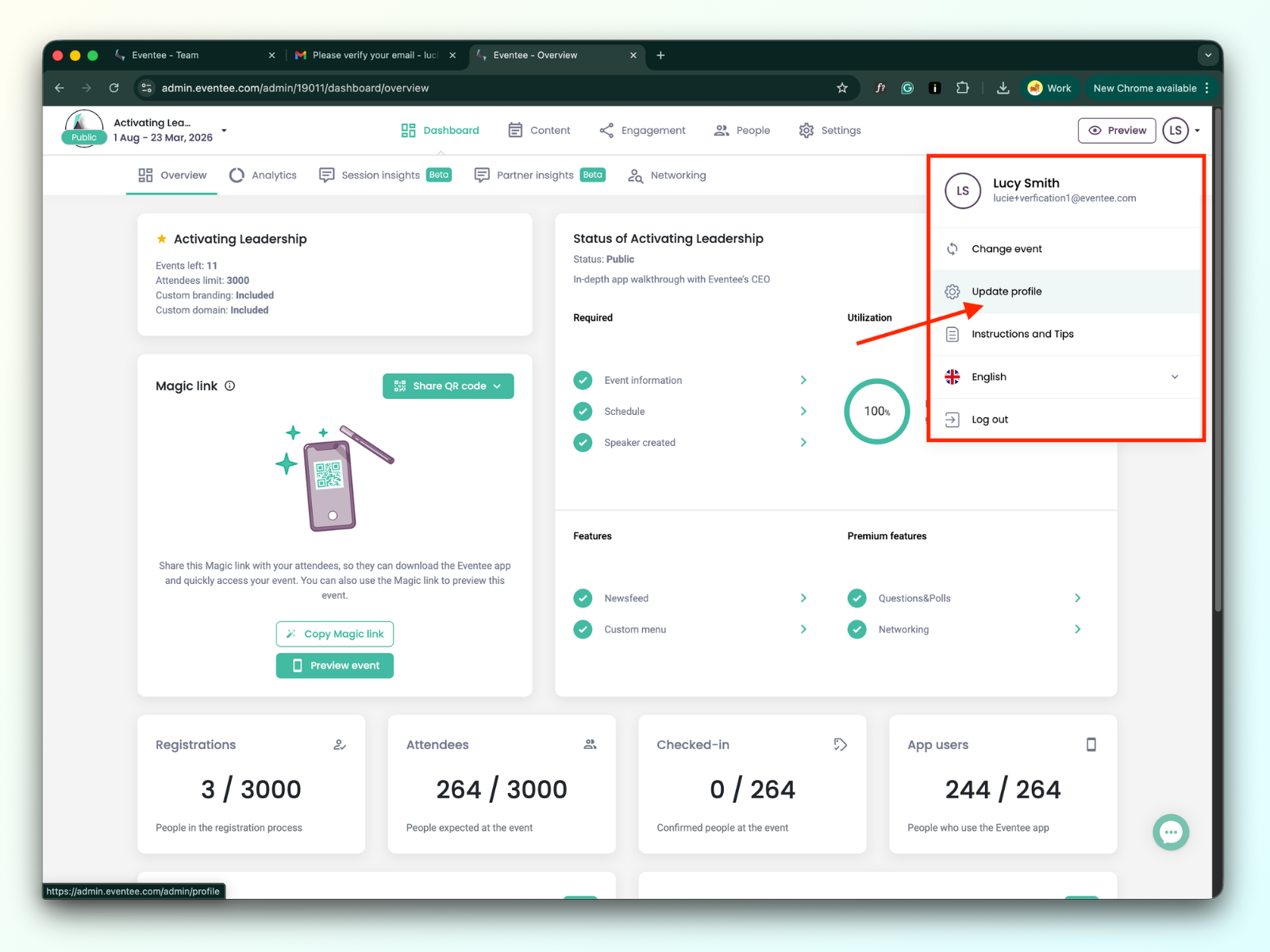Open the chat support bubble
This screenshot has width=1270, height=952.
pyautogui.click(x=1171, y=832)
